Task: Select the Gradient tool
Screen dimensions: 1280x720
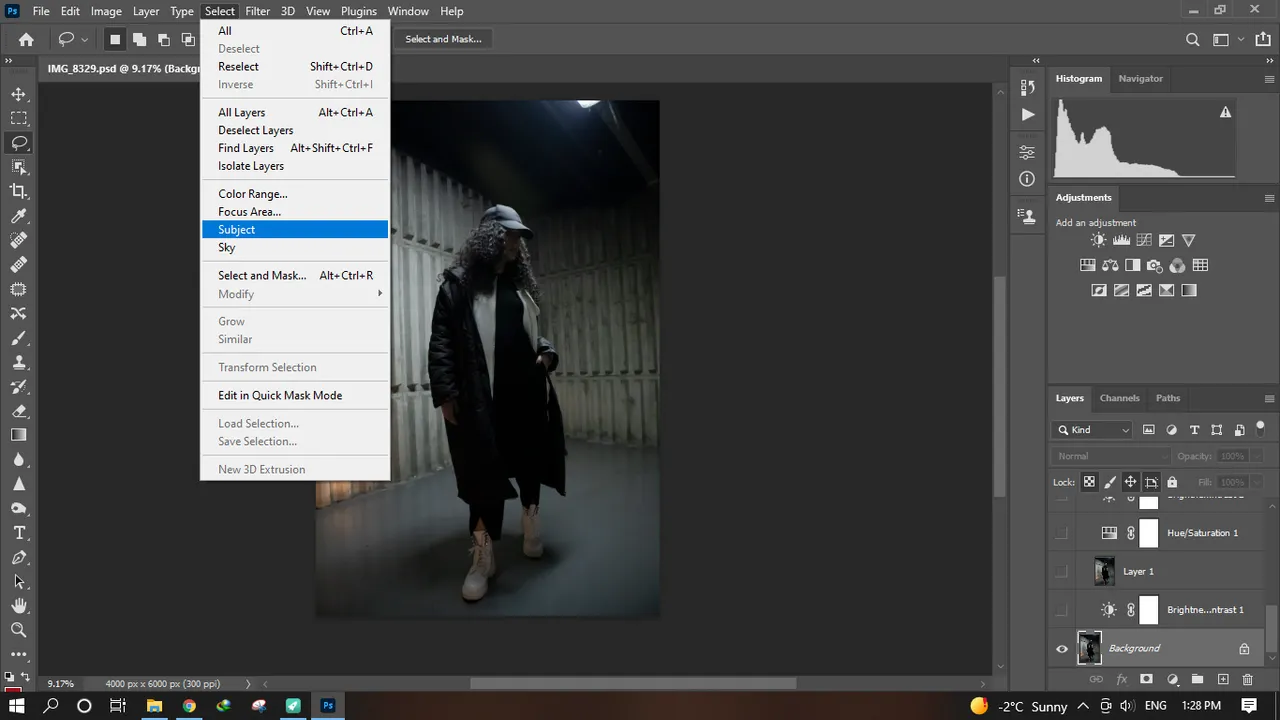Action: click(18, 435)
